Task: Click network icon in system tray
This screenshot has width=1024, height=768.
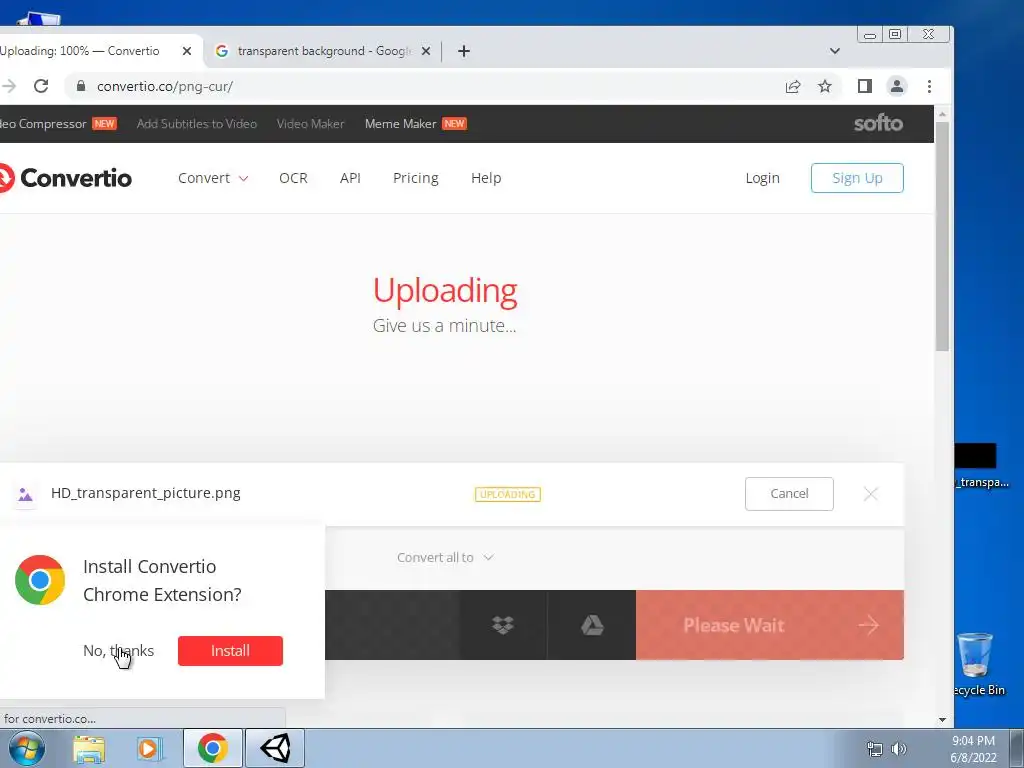Action: point(874,749)
